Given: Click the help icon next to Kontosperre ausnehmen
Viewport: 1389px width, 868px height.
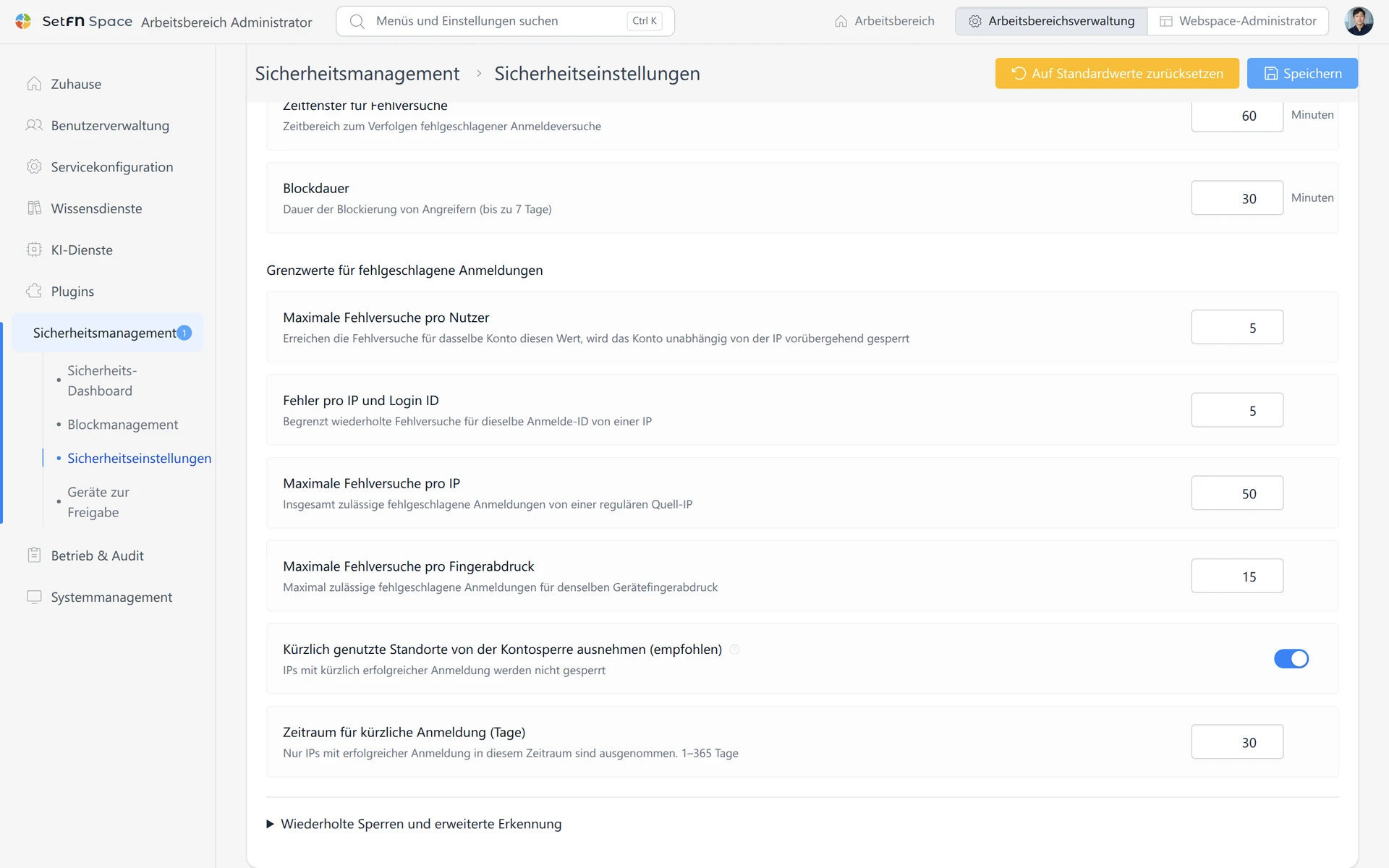Looking at the screenshot, I should [734, 650].
